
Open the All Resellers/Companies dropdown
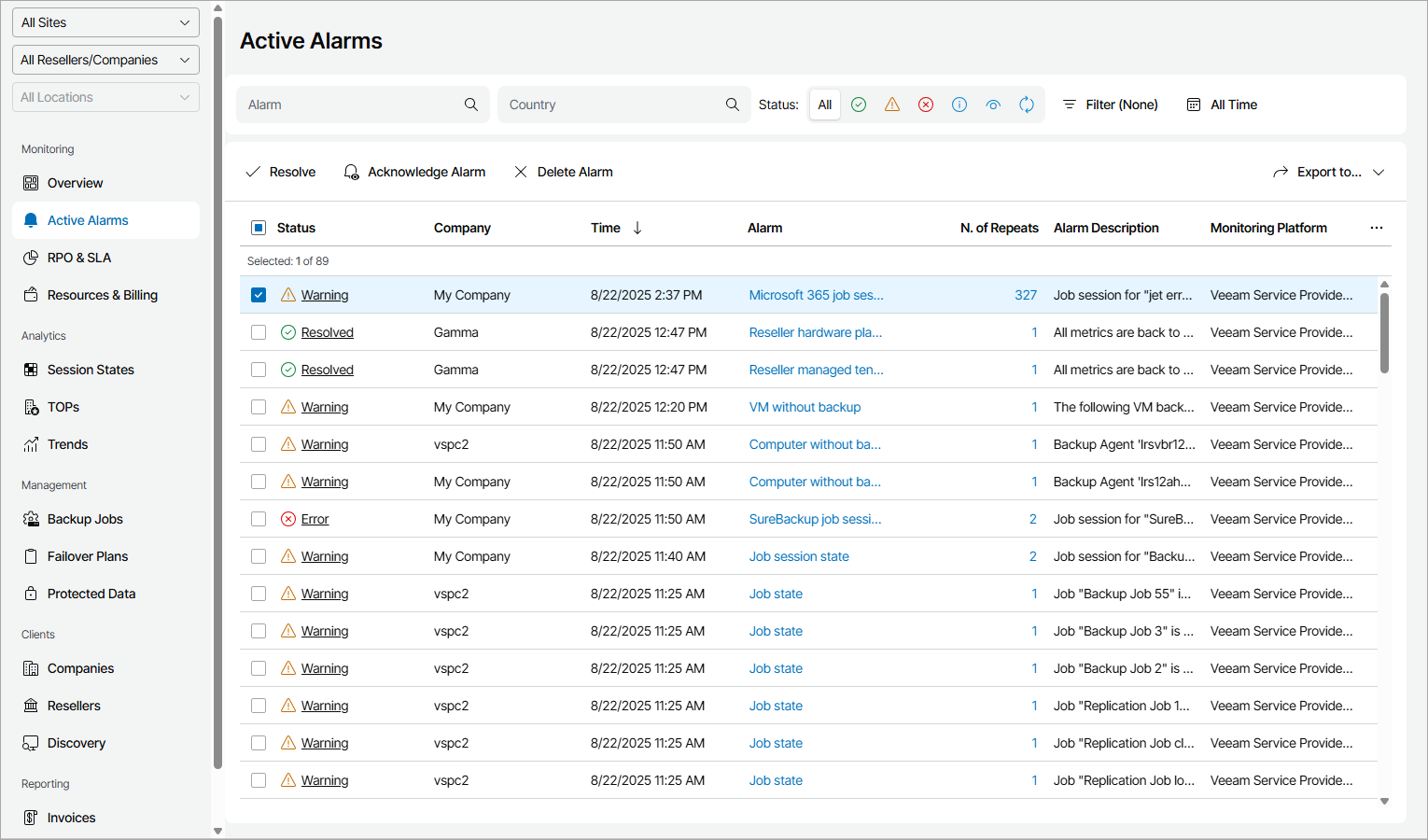pos(105,60)
